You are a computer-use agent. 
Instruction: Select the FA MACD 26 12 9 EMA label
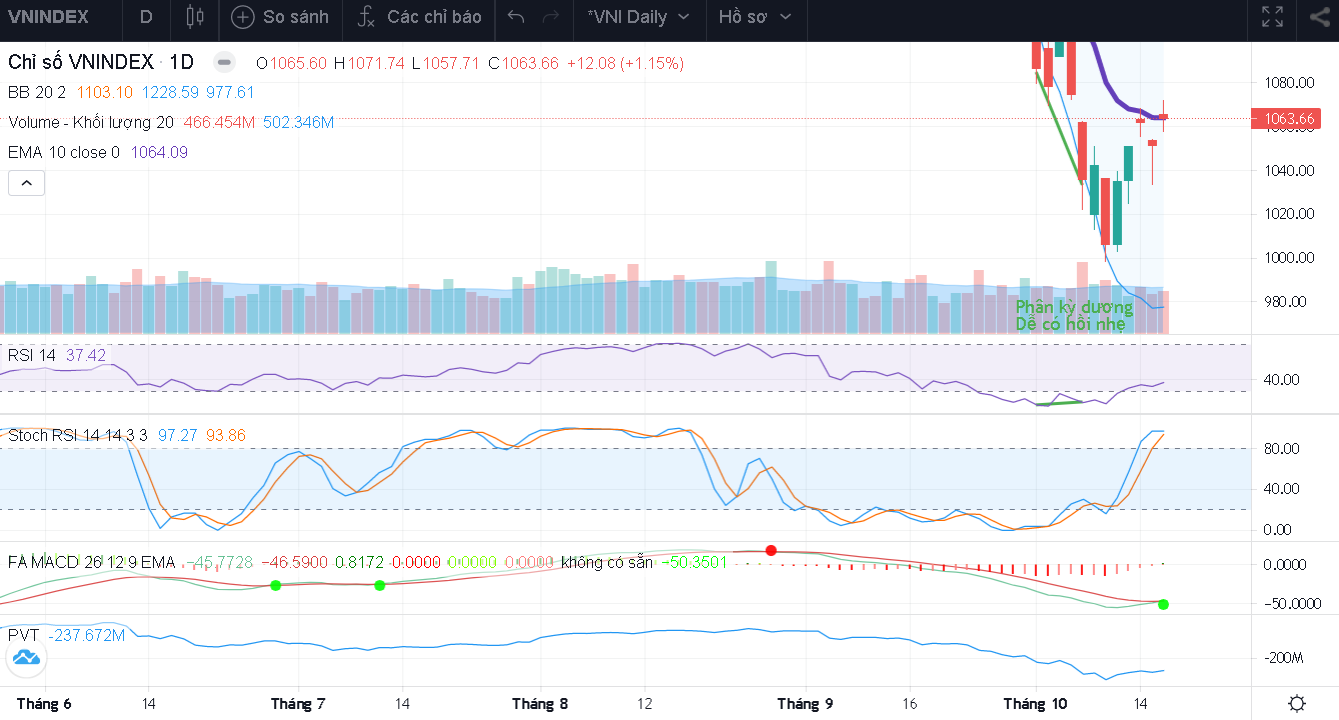click(91, 562)
